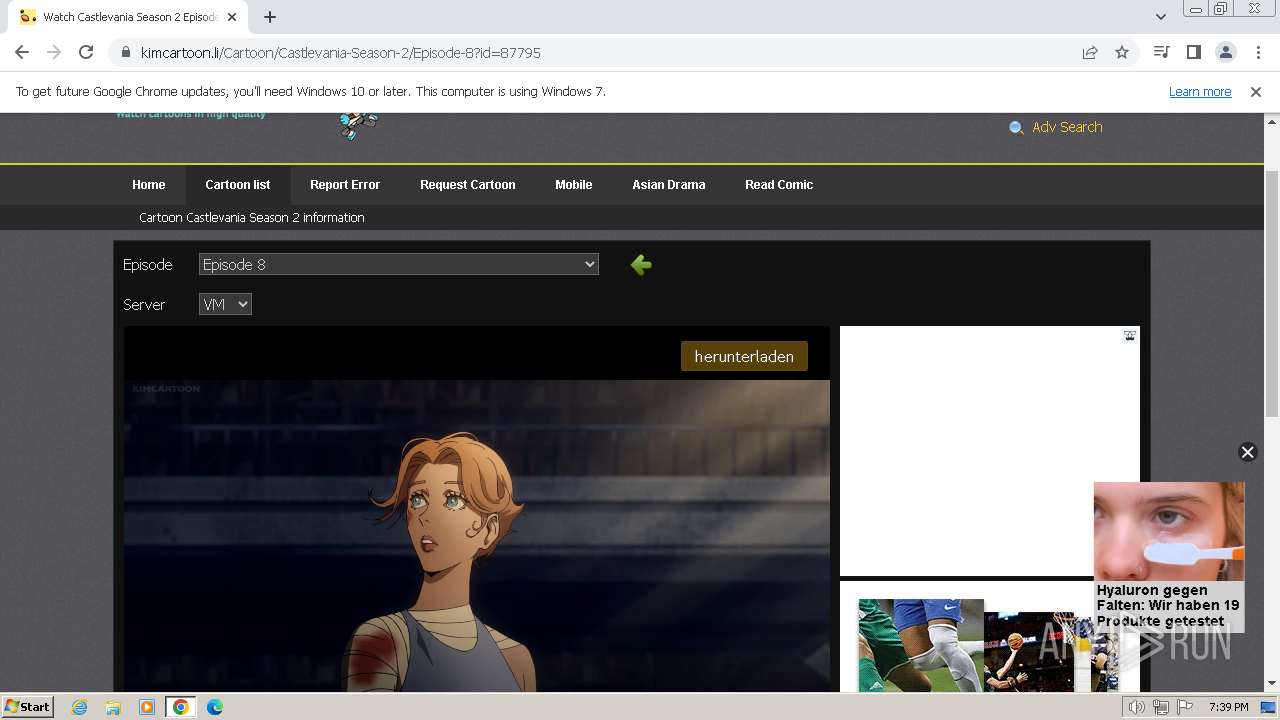
Task: Launch Internet Explorer from taskbar
Action: pos(80,707)
